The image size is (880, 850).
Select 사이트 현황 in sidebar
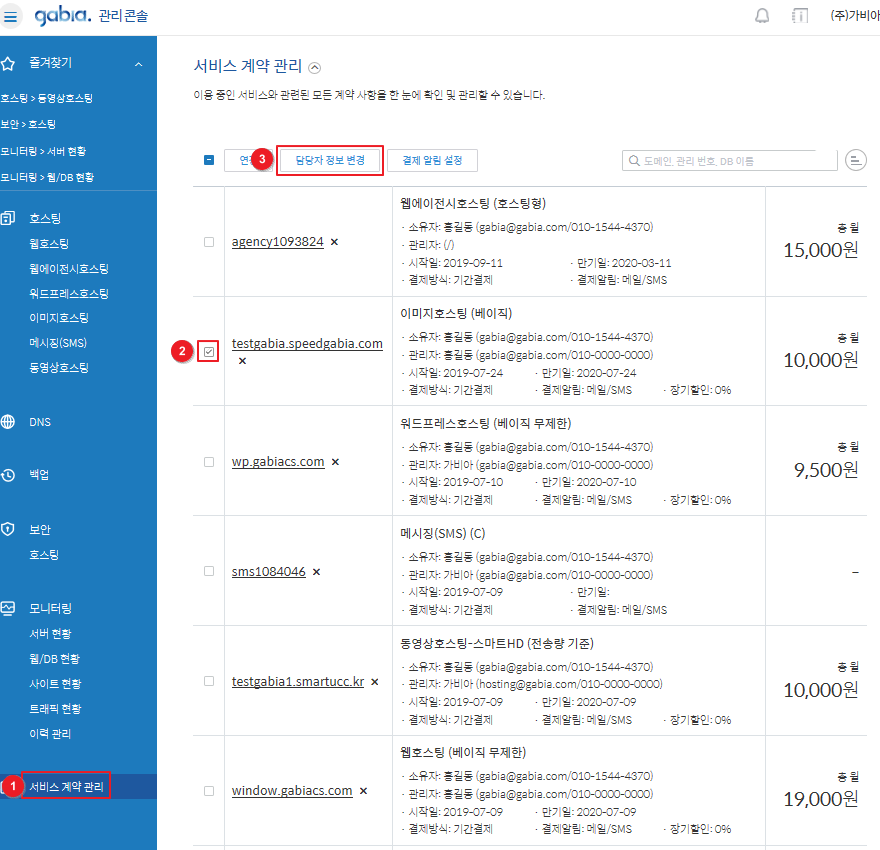point(55,683)
